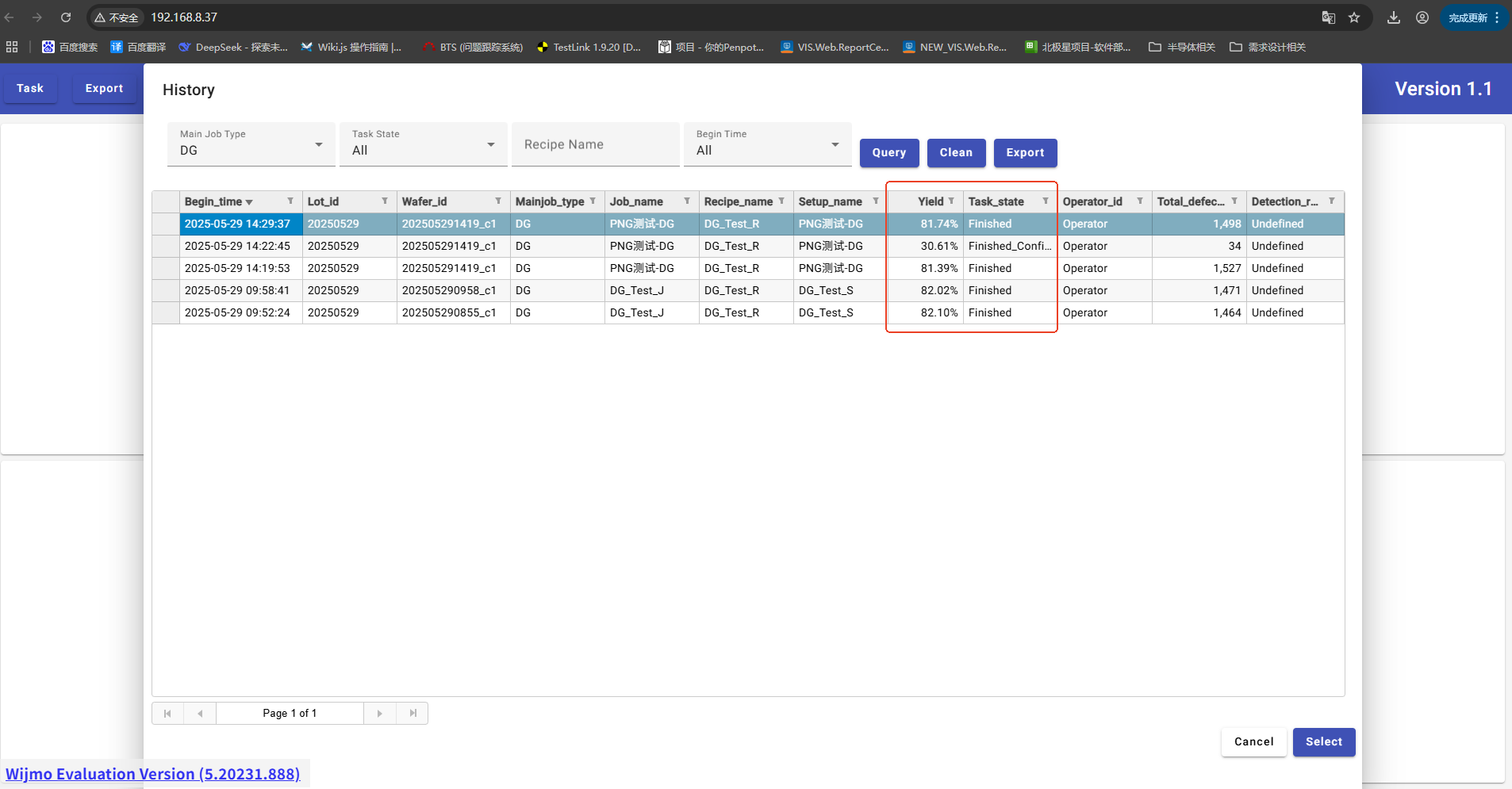Open Task State dropdown
Screen dimensions: 1512x789
click(424, 144)
